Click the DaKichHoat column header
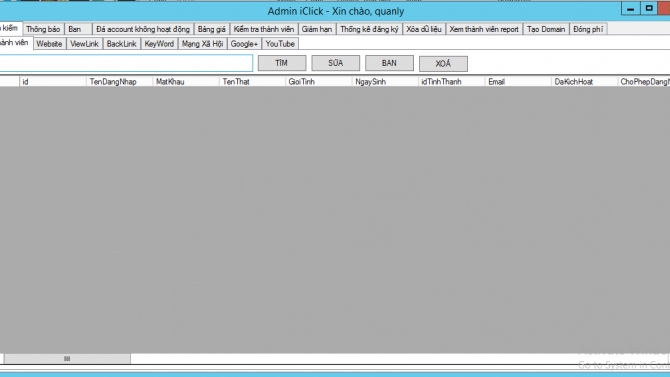Viewport: 670px width, 377px height. (x=585, y=82)
